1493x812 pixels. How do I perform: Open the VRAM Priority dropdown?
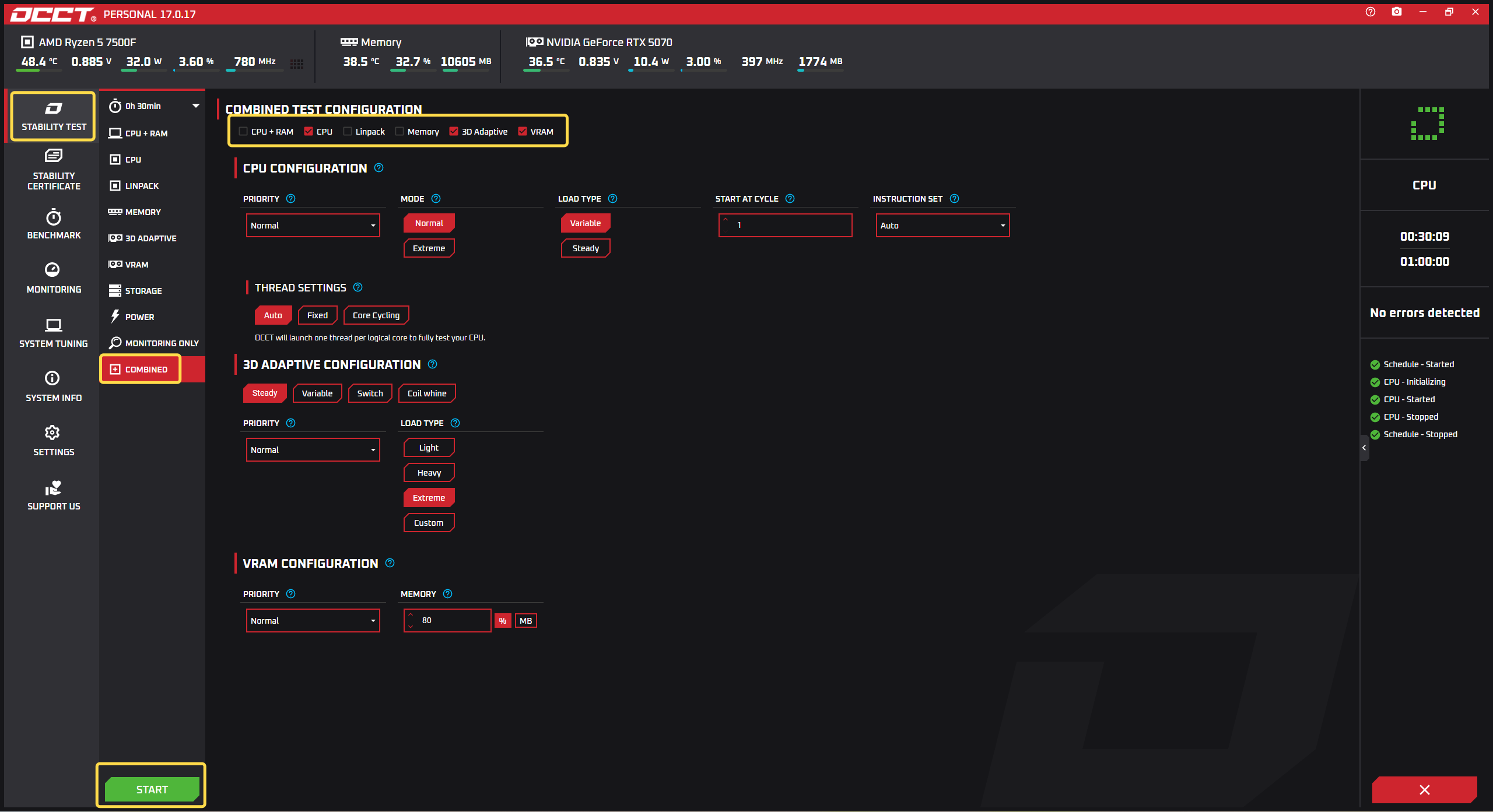point(313,621)
